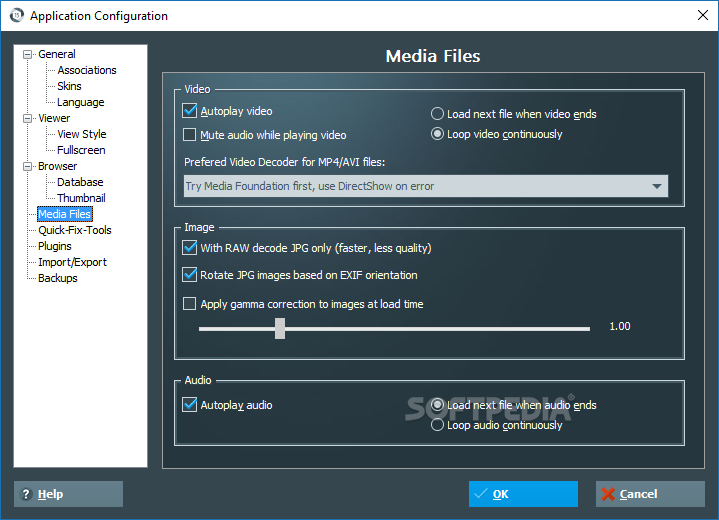The width and height of the screenshot is (719, 520).
Task: Open the Thumbnail settings page
Action: click(81, 198)
